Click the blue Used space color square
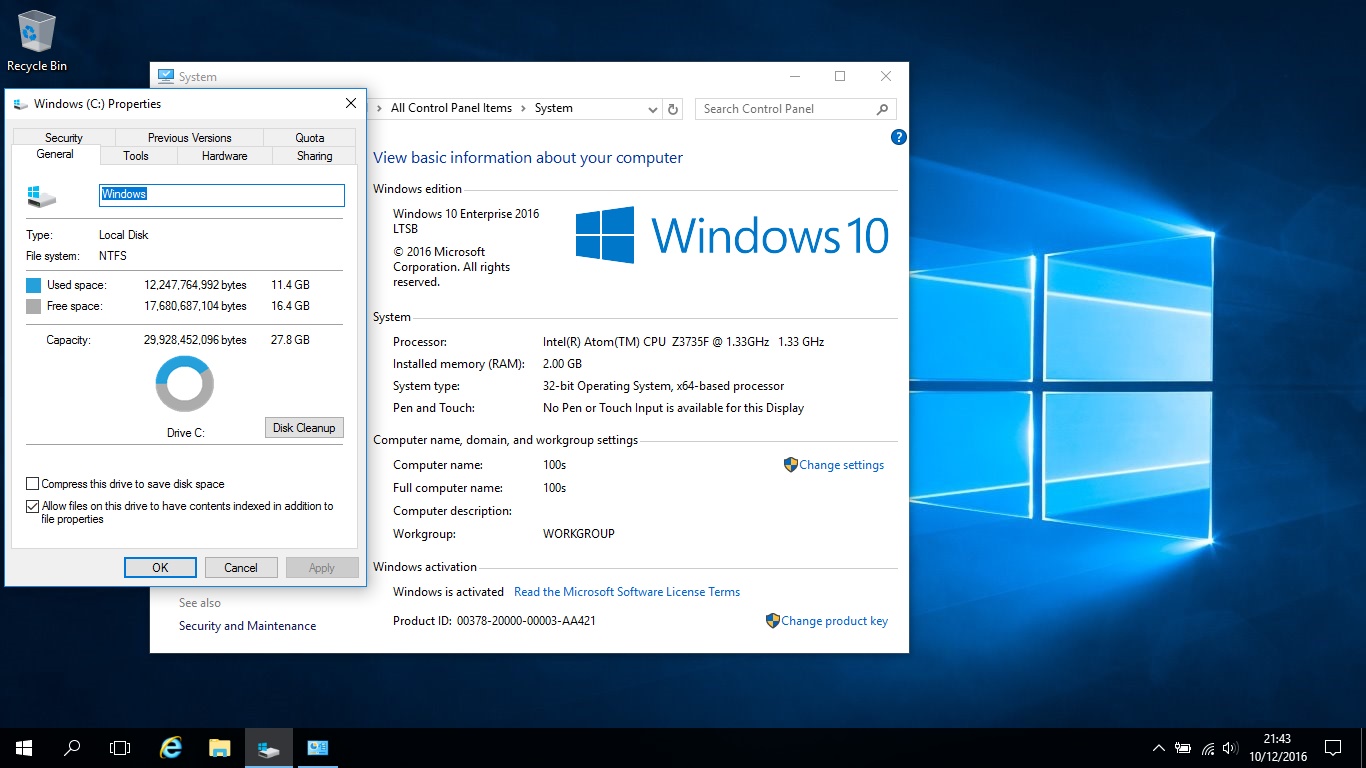The image size is (1366, 768). coord(33,285)
